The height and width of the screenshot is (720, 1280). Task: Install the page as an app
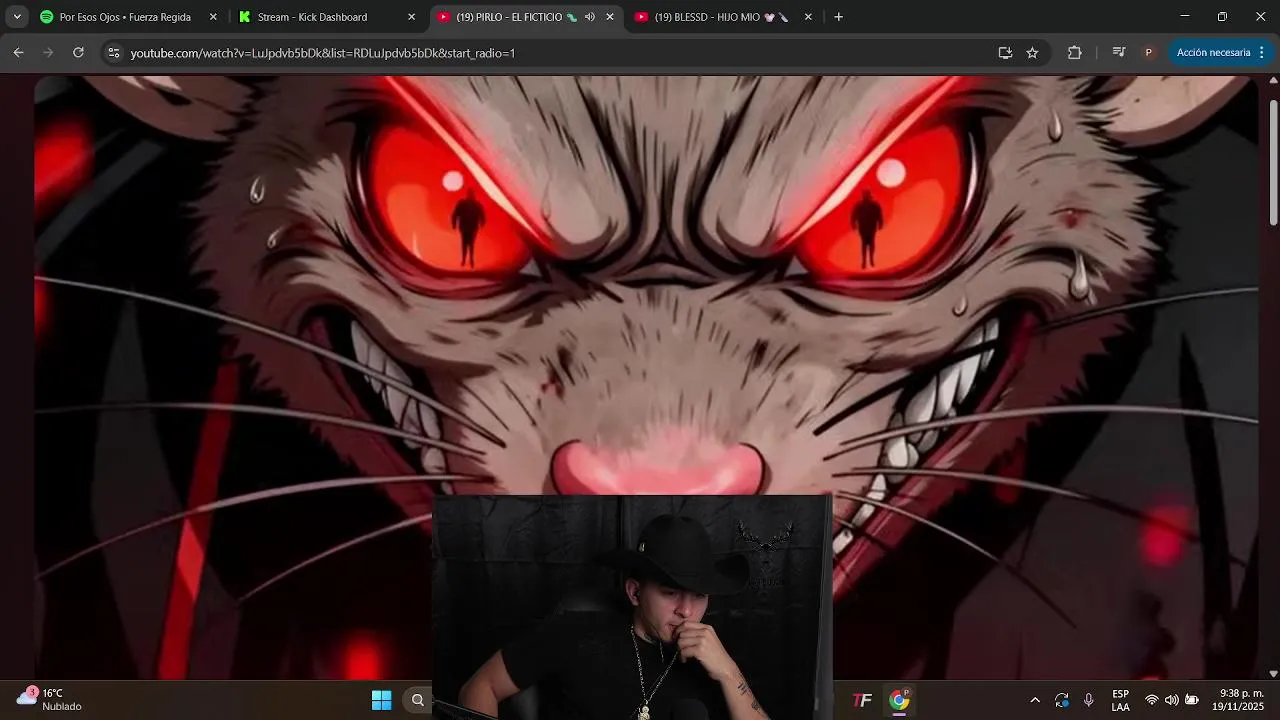pyautogui.click(x=1005, y=53)
